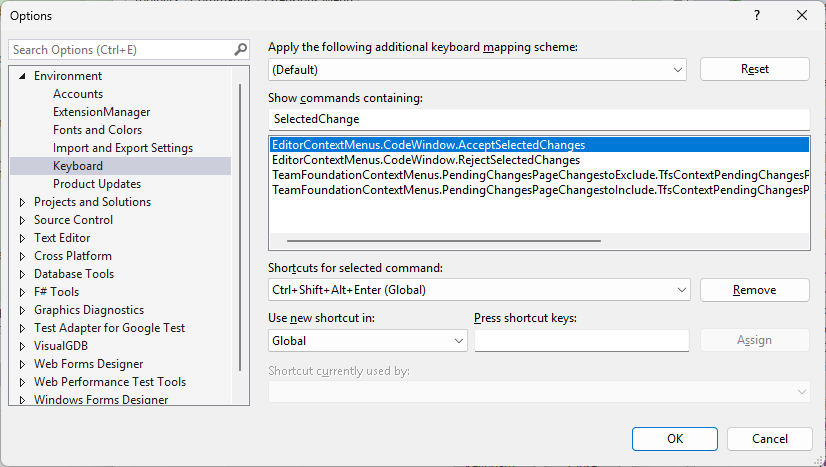Open the keyboard mapping scheme dropdown

(678, 70)
